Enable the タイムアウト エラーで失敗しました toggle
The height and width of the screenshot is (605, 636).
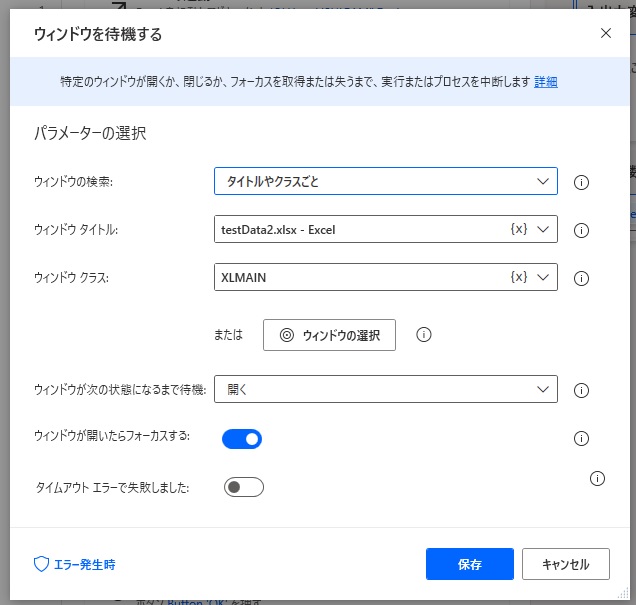pyautogui.click(x=243, y=487)
